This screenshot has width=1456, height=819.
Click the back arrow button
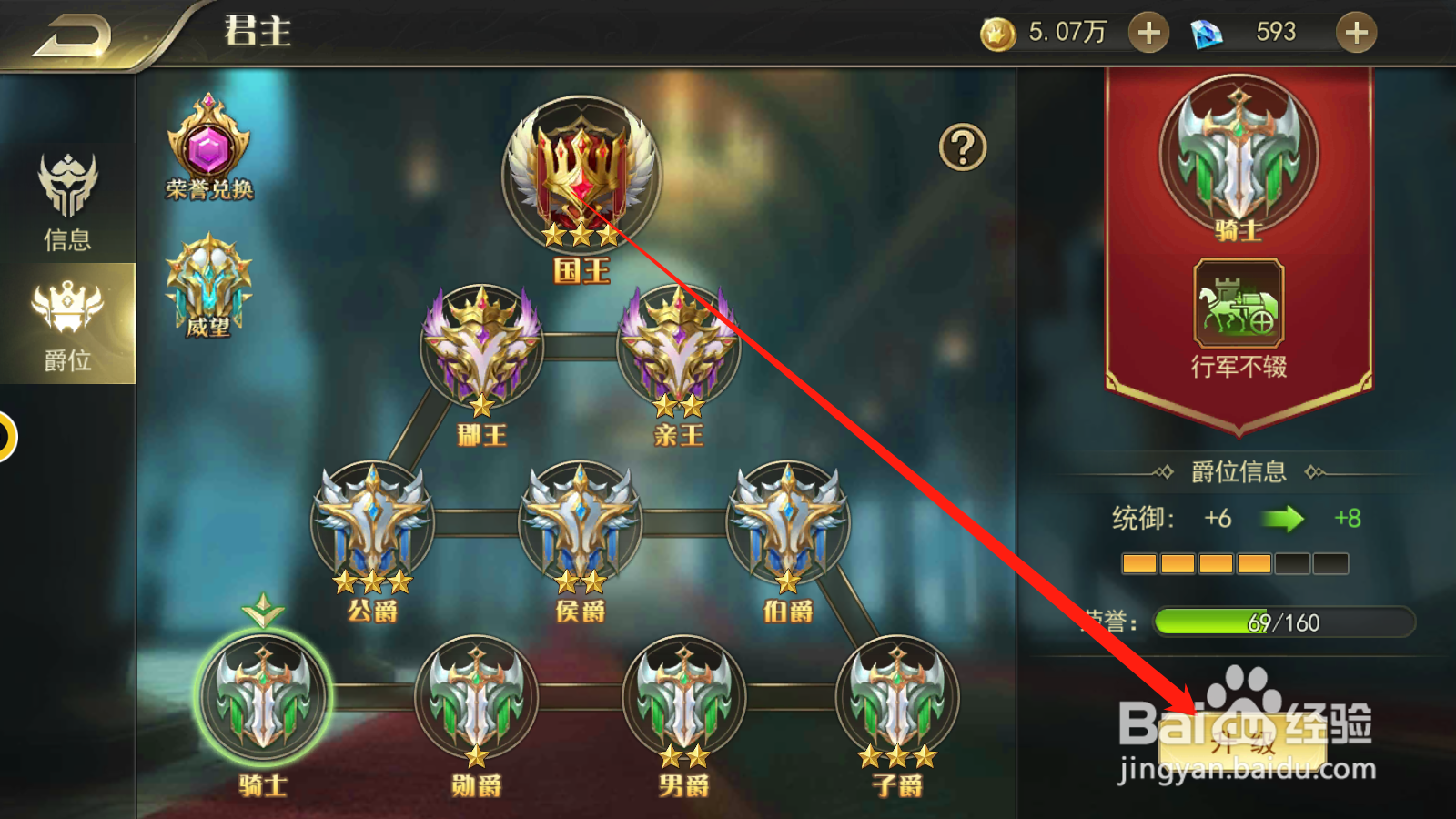tap(73, 36)
